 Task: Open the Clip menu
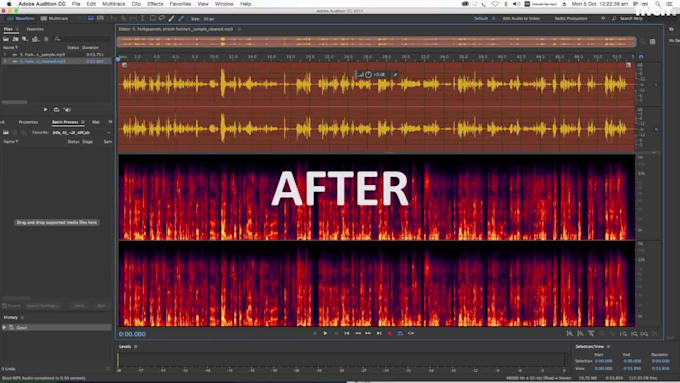tap(136, 4)
